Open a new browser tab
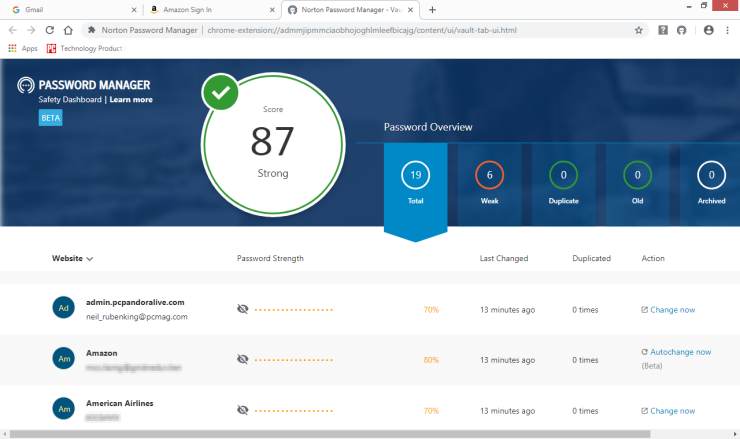This screenshot has height=439, width=740. coord(432,9)
